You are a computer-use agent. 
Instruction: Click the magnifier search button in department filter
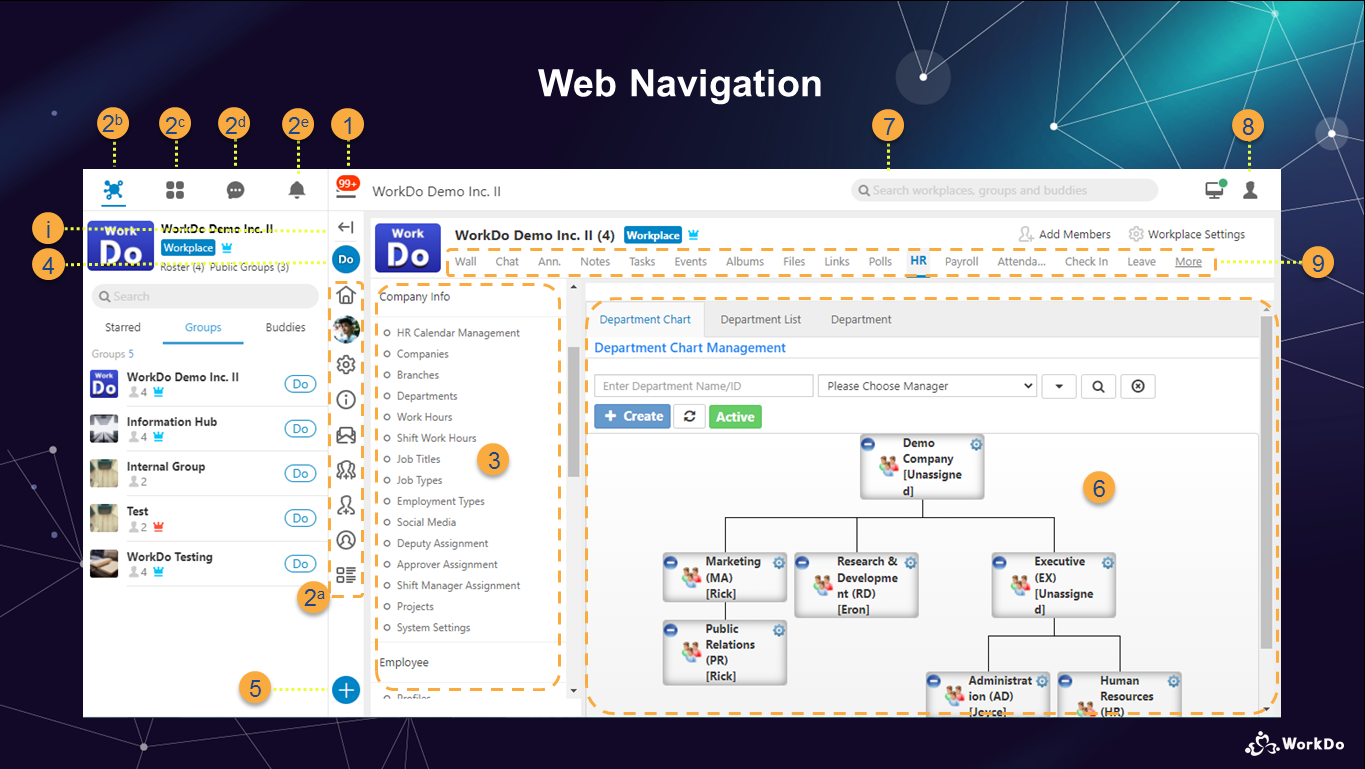point(1098,386)
